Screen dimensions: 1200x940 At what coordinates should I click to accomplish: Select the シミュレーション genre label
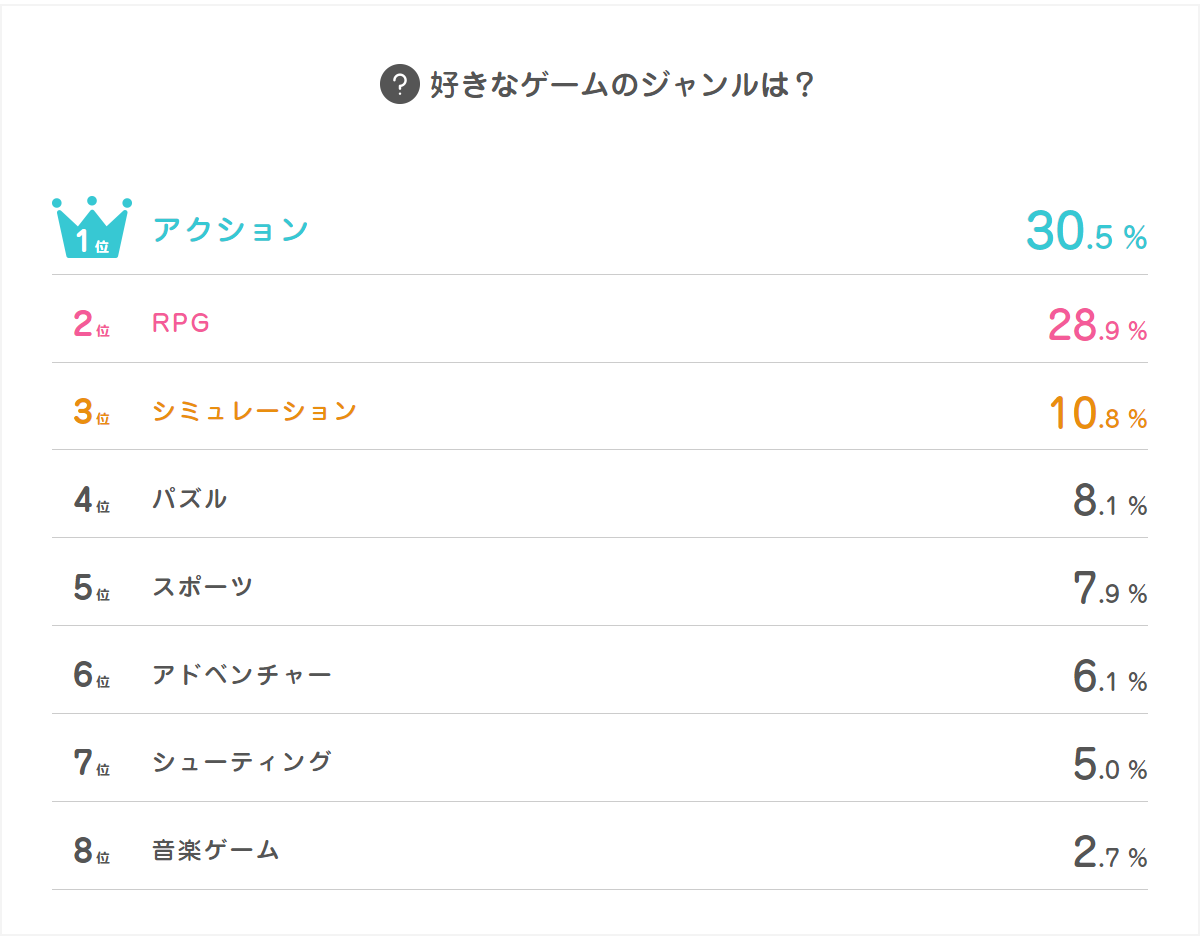pyautogui.click(x=255, y=411)
